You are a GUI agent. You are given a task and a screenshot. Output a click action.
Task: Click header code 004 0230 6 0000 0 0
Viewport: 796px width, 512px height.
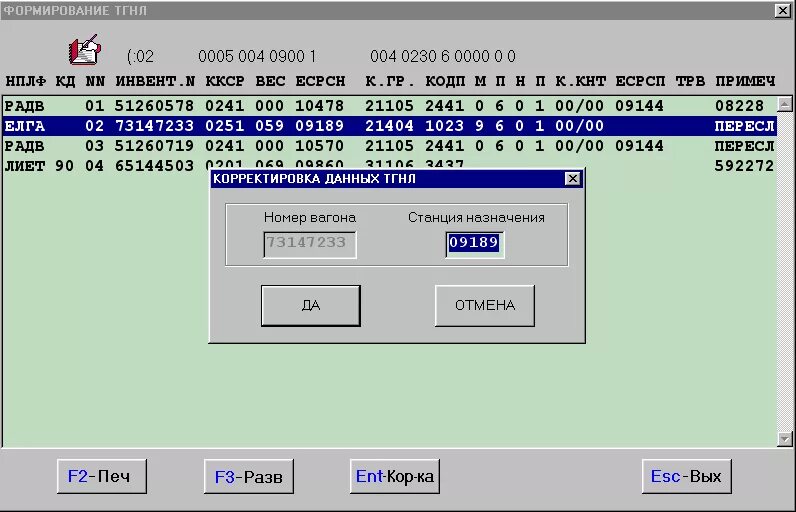point(443,56)
